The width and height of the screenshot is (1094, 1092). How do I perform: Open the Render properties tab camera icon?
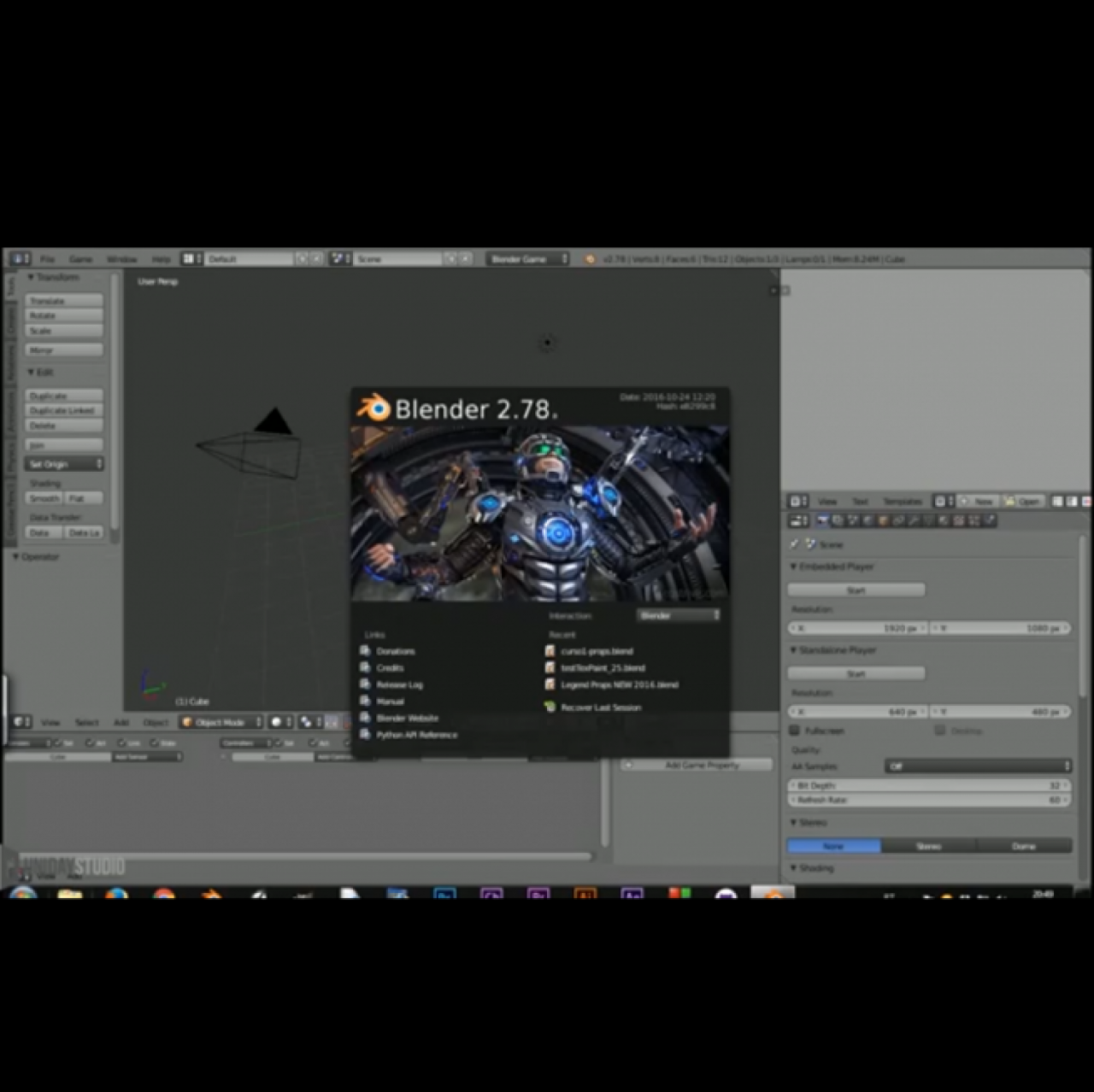(x=822, y=520)
